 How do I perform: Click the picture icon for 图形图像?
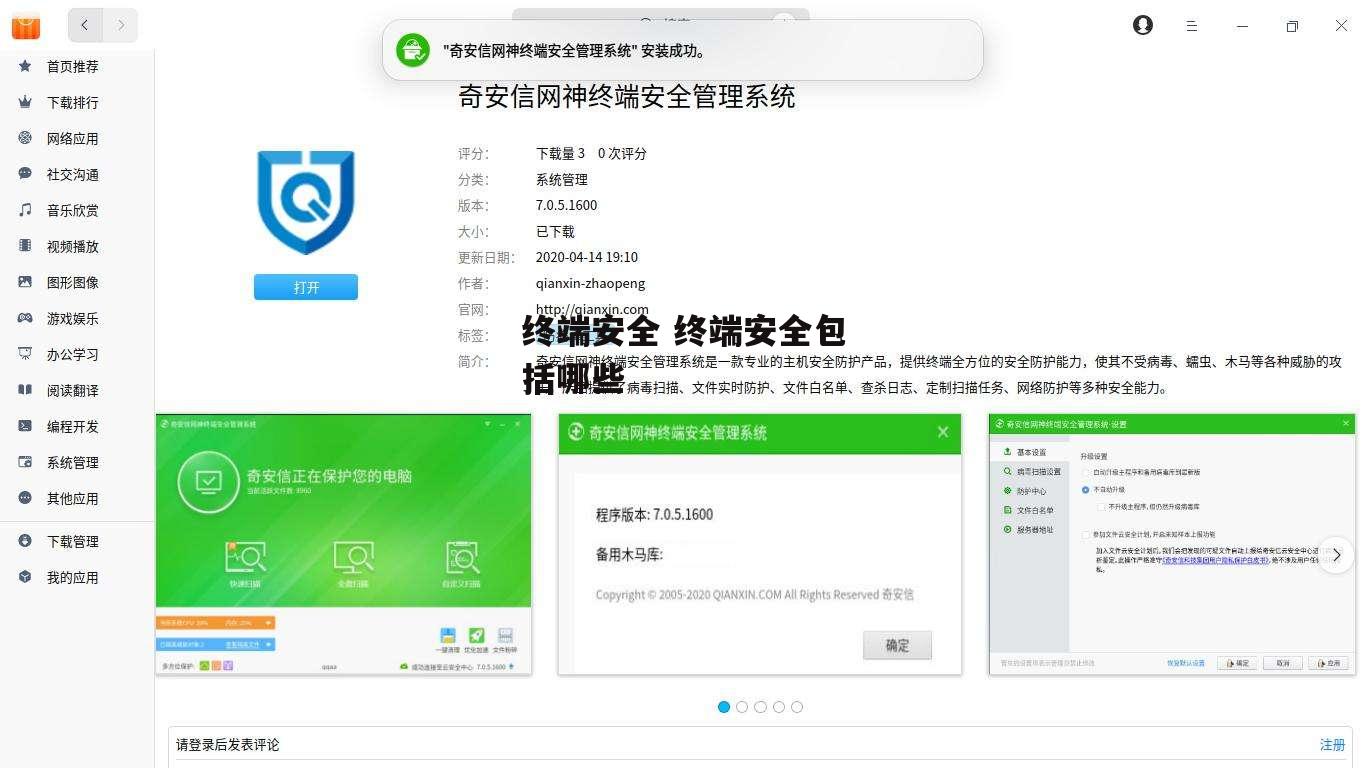pos(25,282)
